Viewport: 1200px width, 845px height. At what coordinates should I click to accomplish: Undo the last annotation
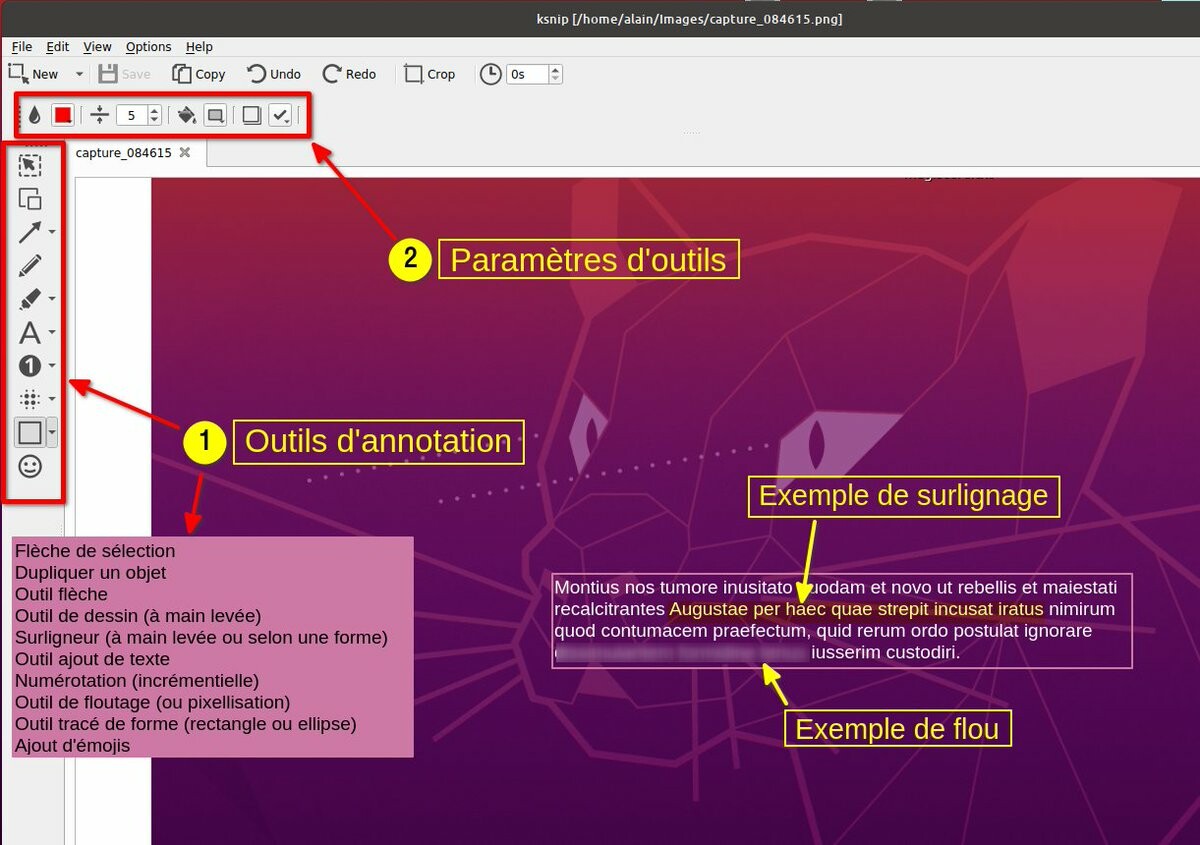click(x=274, y=74)
